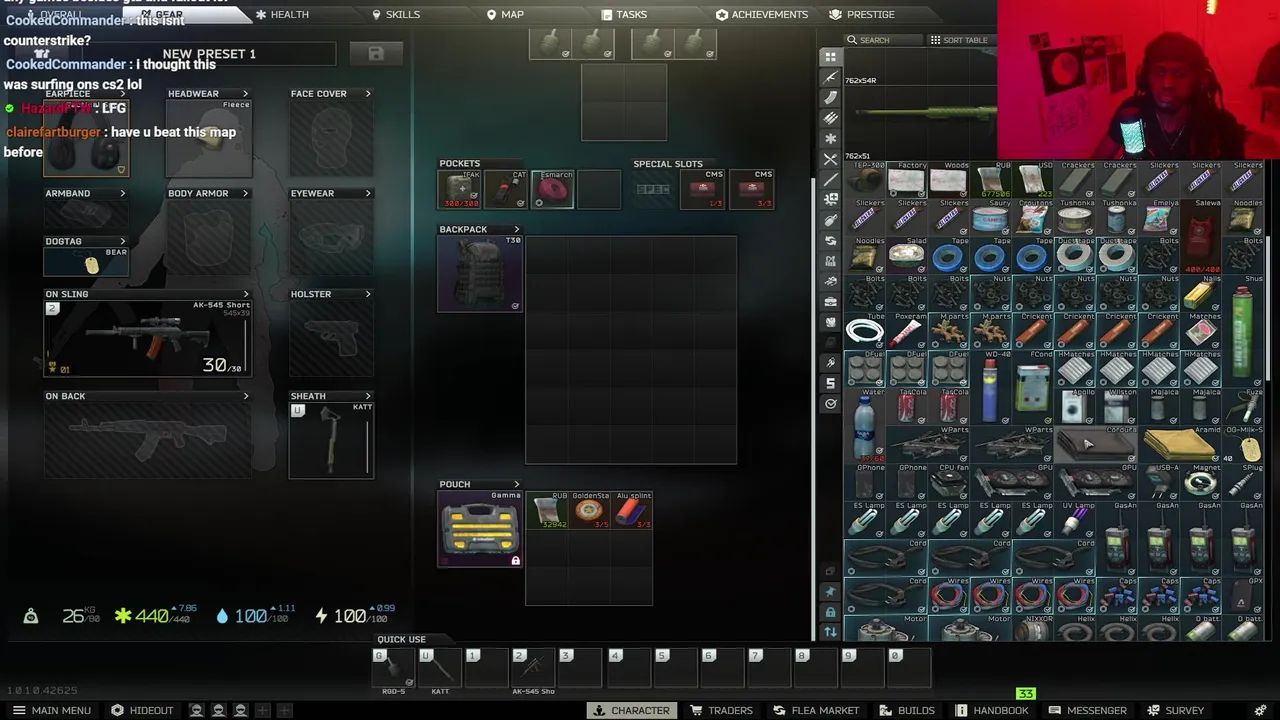Toggle the stash lock icon
Viewport: 1280px width, 720px height.
tap(831, 612)
